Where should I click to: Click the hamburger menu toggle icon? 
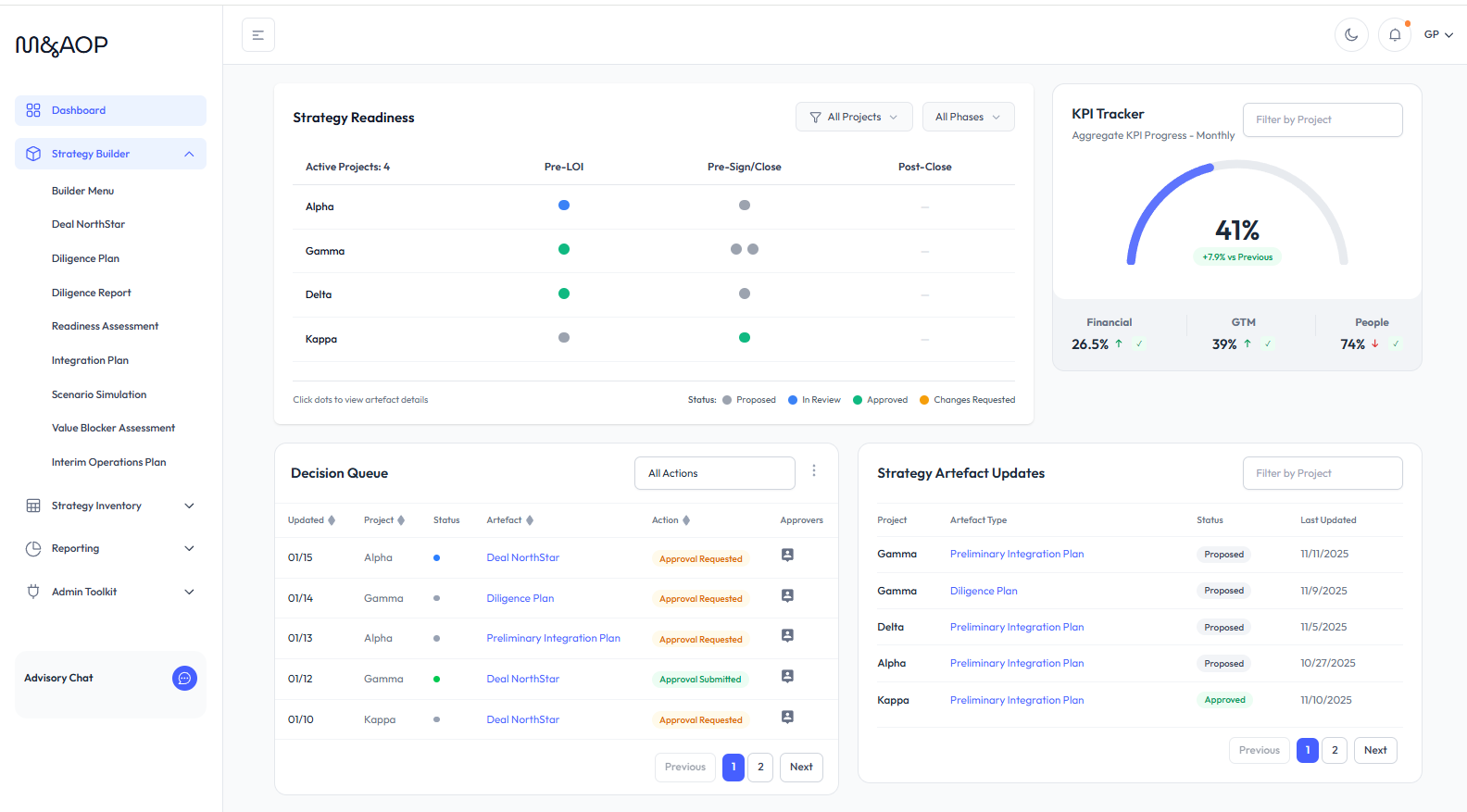pyautogui.click(x=258, y=35)
